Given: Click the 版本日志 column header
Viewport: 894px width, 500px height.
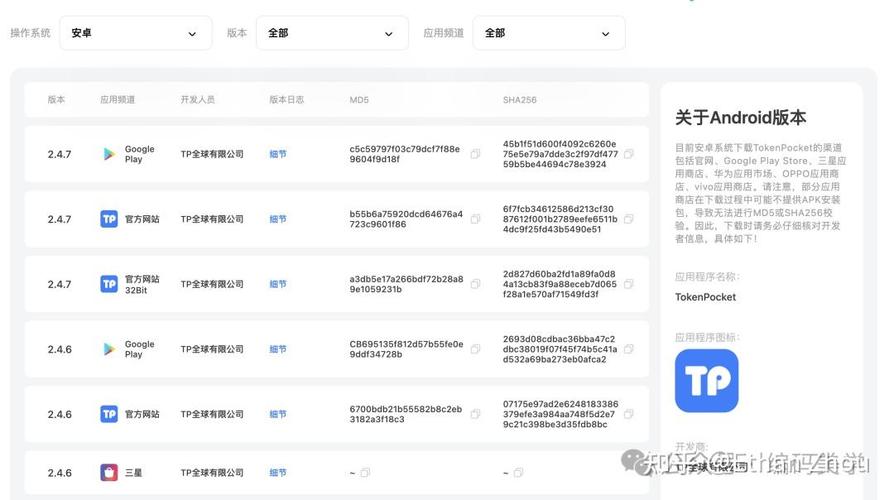Looking at the screenshot, I should click(286, 100).
